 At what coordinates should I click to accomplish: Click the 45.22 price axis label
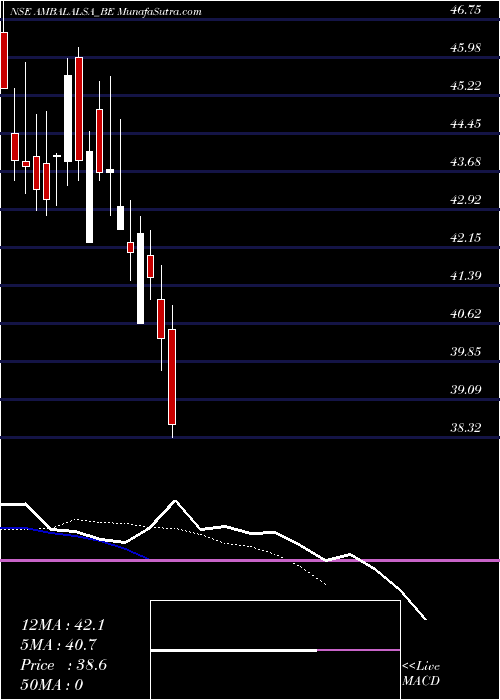coord(466,86)
